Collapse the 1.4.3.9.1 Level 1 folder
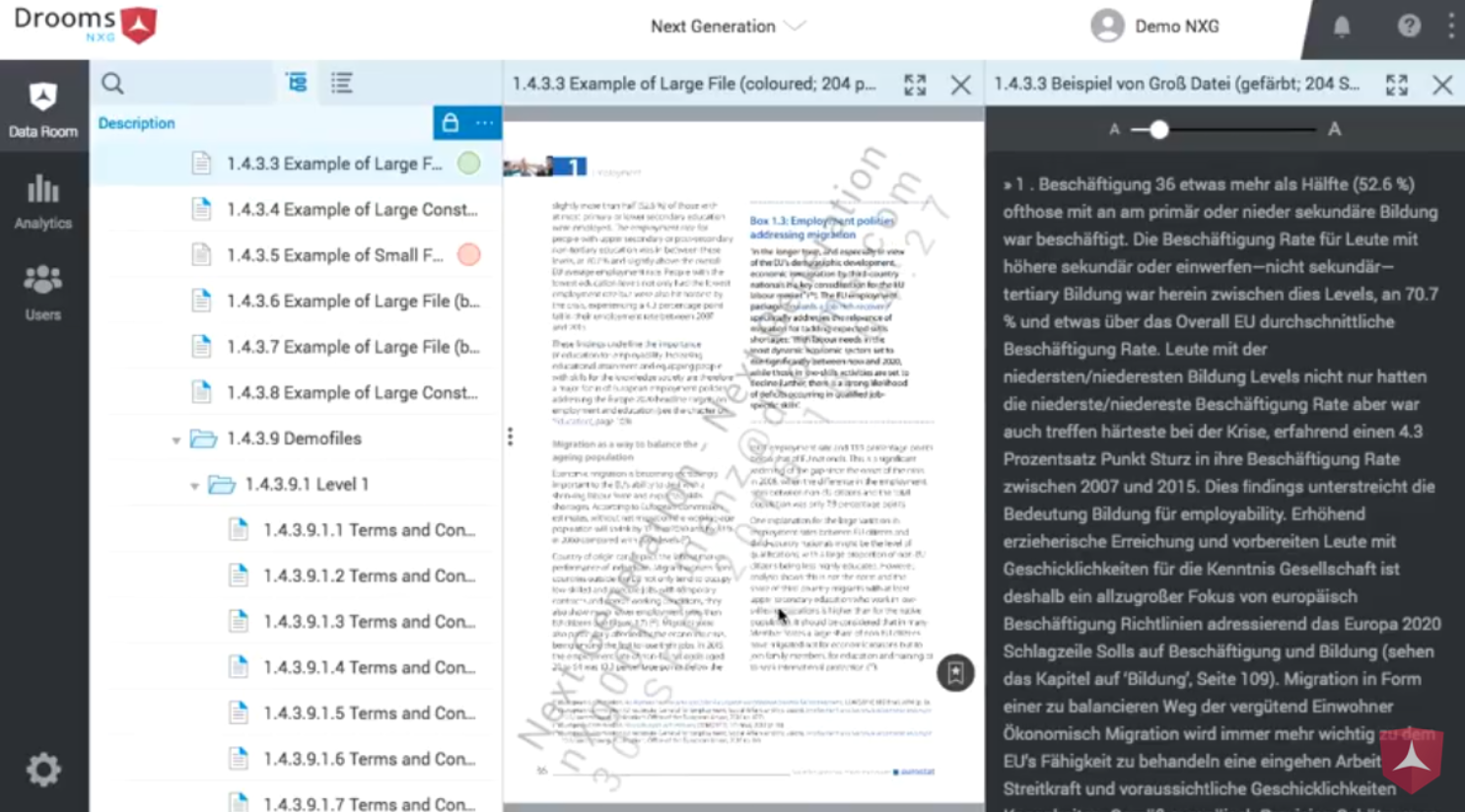This screenshot has height=812, width=1465. click(194, 485)
